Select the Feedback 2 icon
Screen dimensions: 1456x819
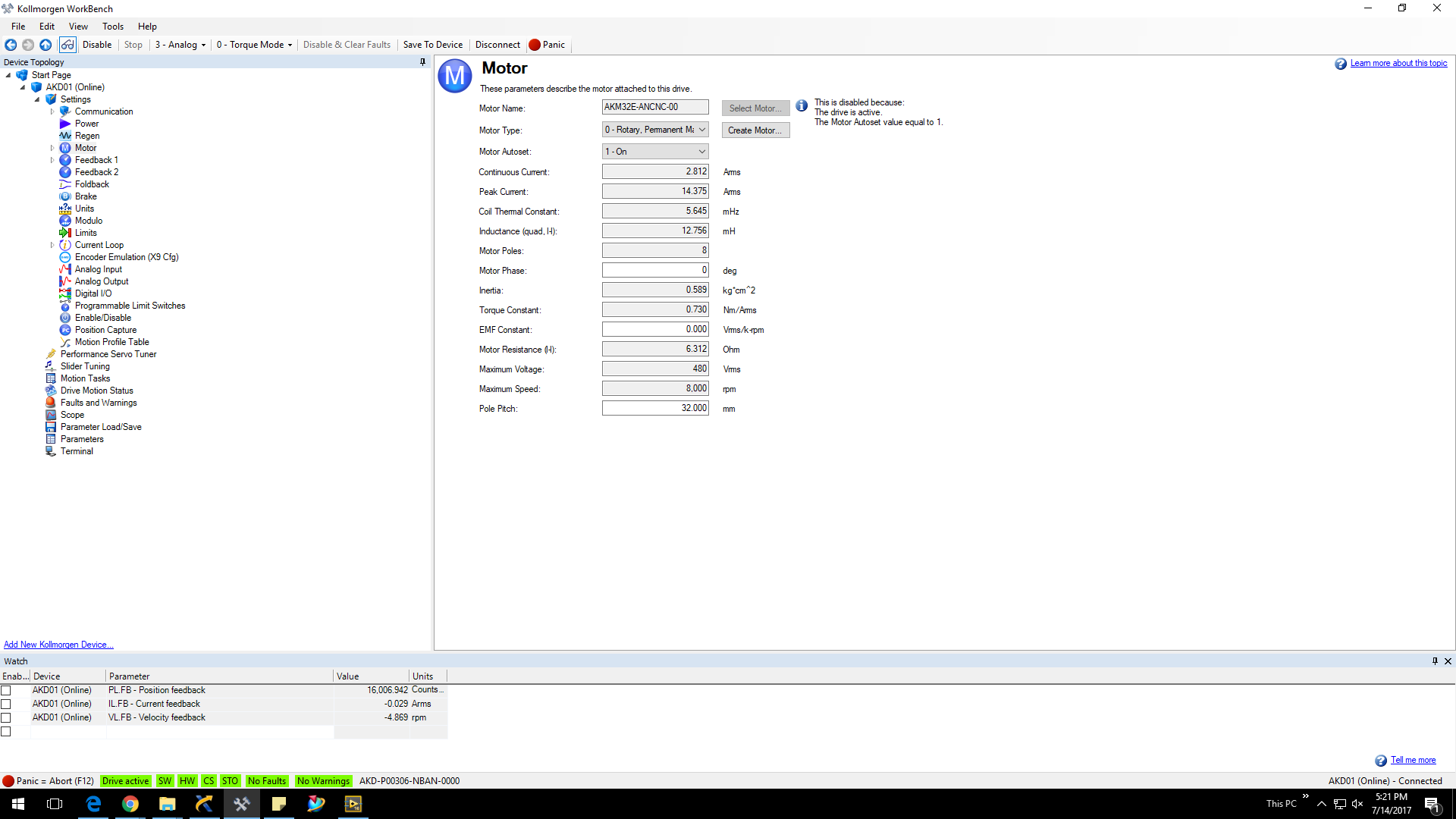click(x=65, y=172)
